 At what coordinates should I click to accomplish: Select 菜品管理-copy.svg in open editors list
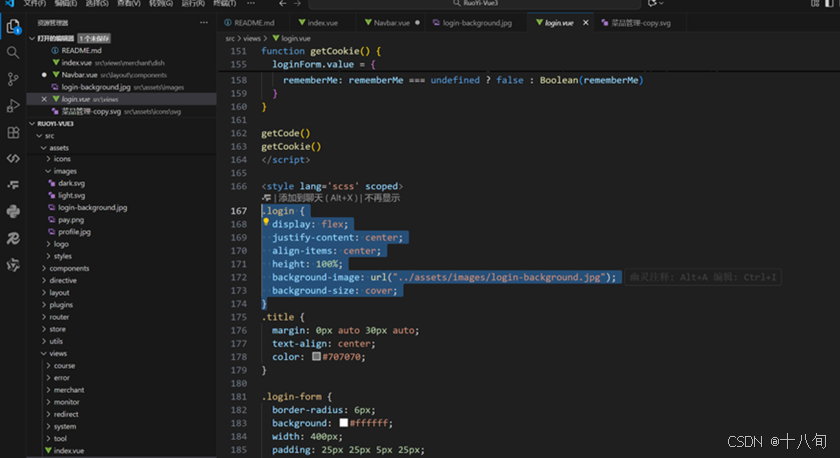point(91,111)
